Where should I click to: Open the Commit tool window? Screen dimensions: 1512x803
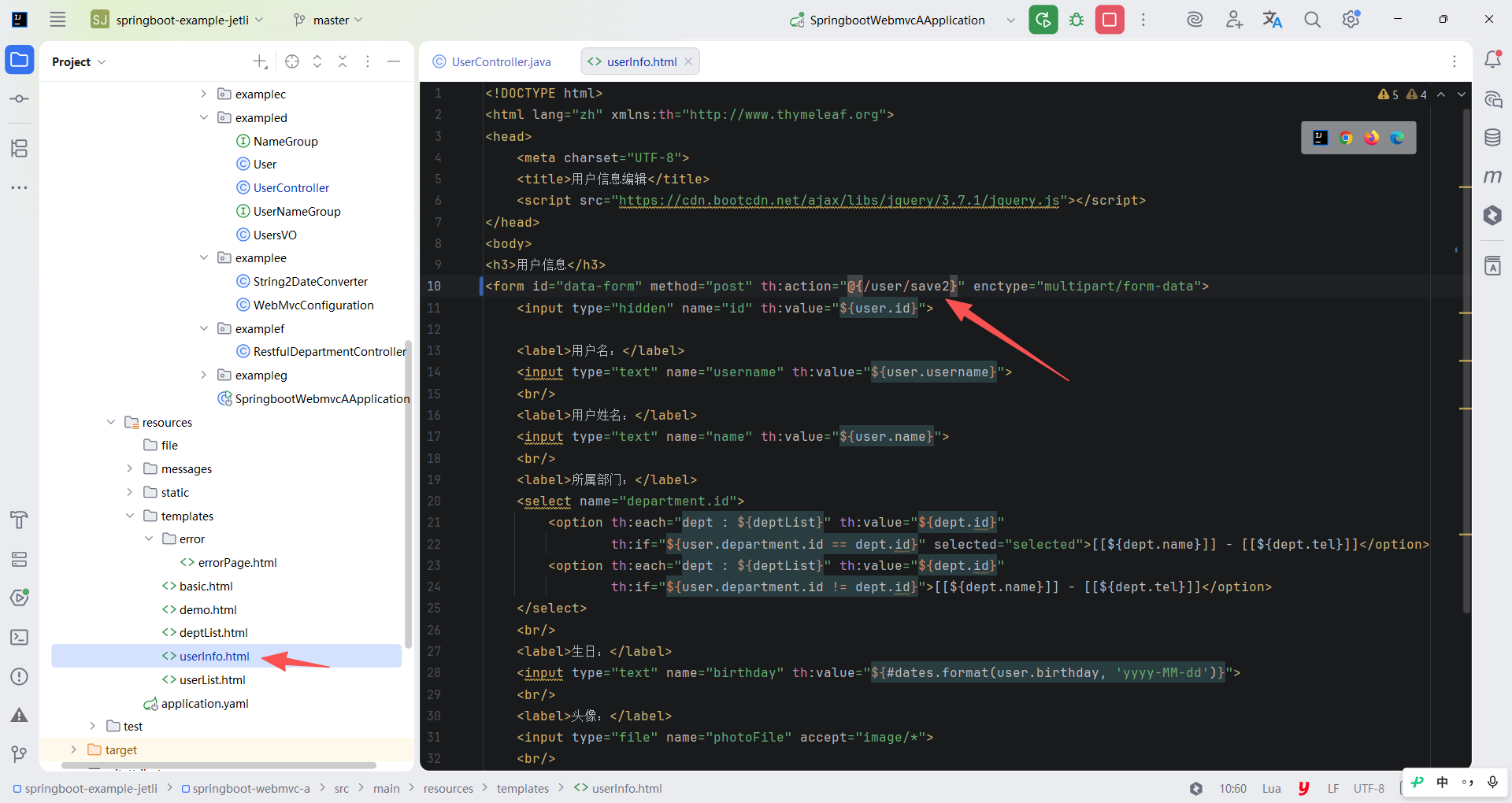coord(20,99)
